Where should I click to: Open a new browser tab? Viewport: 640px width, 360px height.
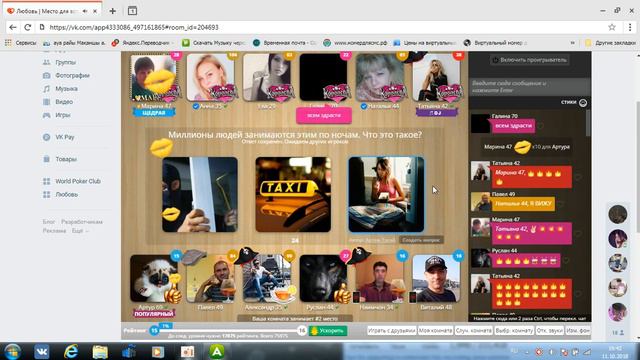pos(113,11)
